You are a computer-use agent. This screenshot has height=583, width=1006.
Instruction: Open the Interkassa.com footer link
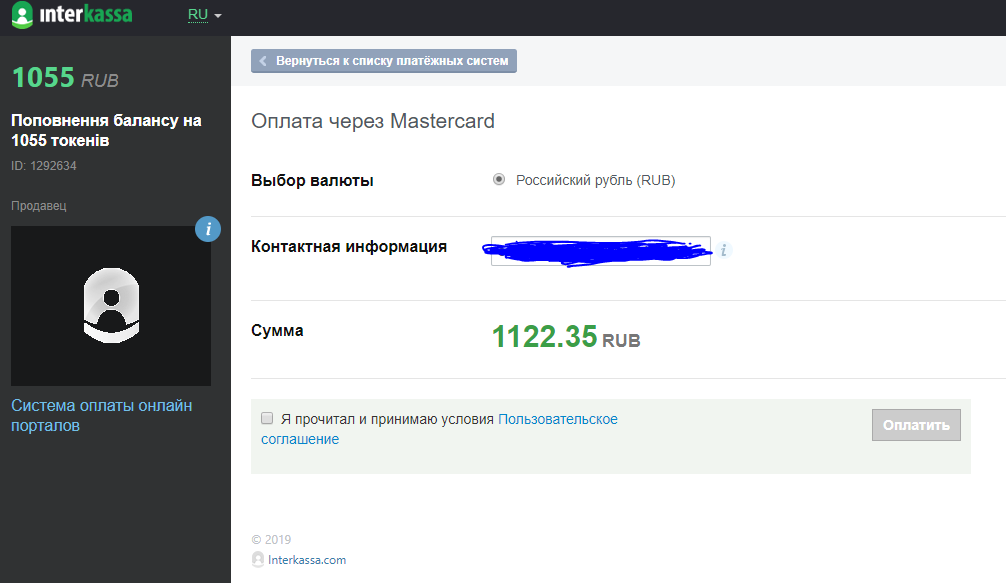pyautogui.click(x=307, y=560)
